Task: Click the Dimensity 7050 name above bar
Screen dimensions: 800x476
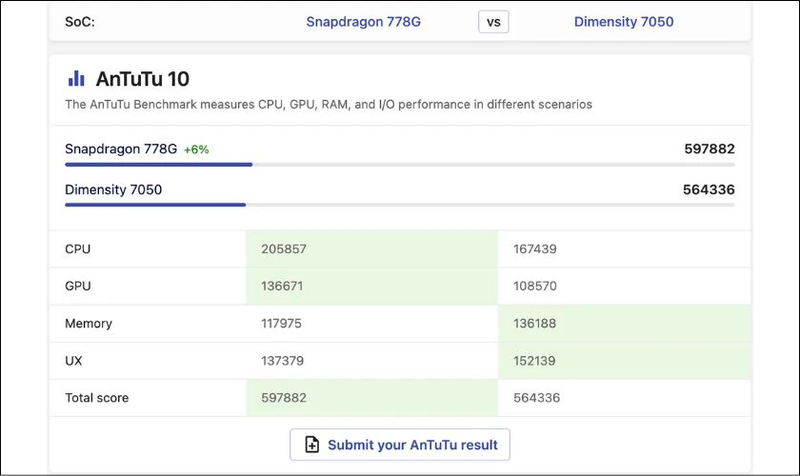Action: coord(113,190)
